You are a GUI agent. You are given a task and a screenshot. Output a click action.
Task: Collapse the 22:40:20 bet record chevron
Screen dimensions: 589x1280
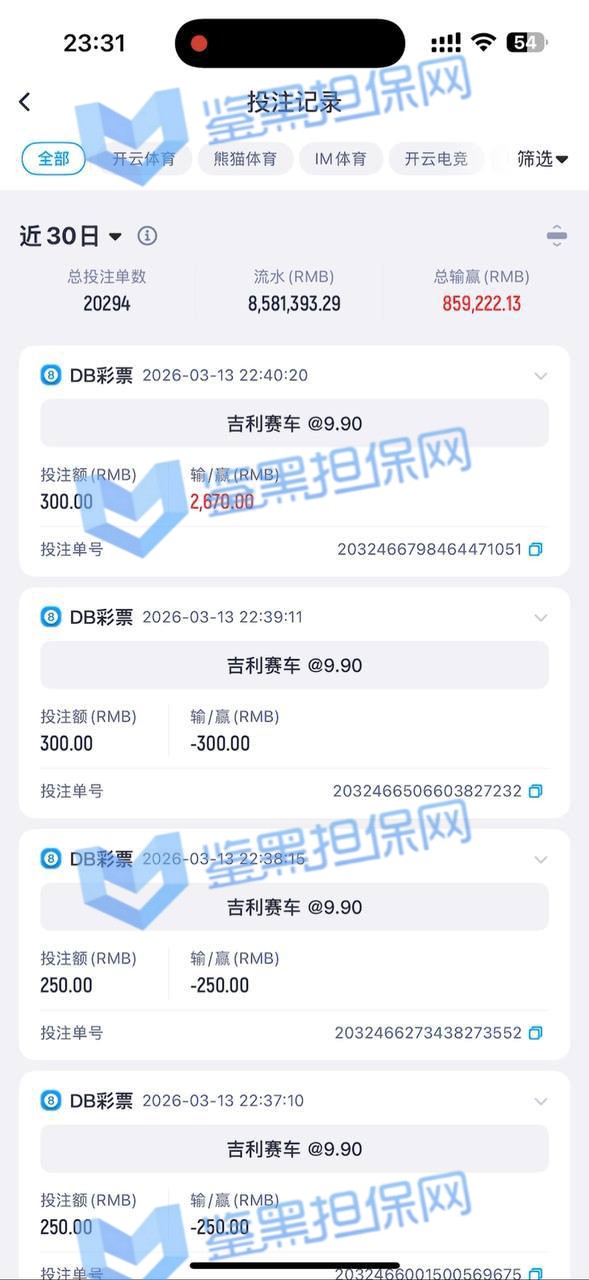pos(541,376)
